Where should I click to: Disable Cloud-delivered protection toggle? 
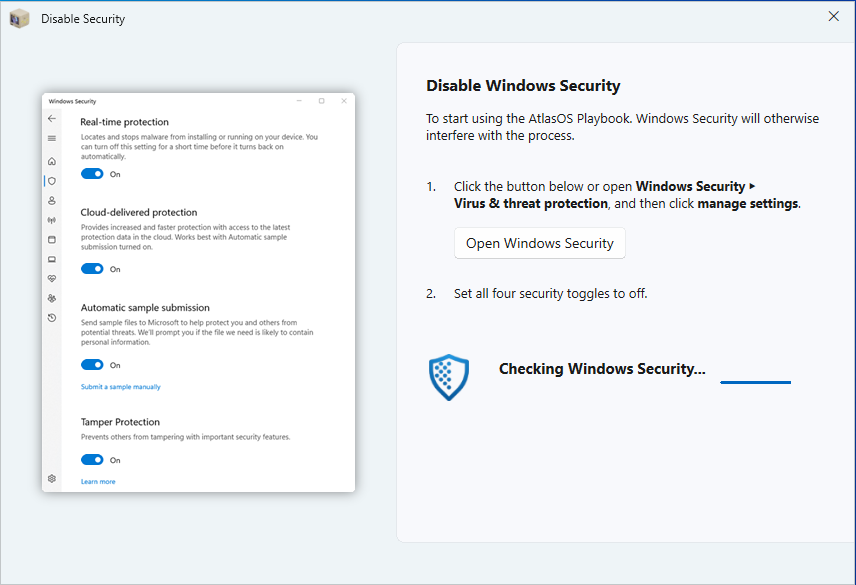pyautogui.click(x=92, y=269)
